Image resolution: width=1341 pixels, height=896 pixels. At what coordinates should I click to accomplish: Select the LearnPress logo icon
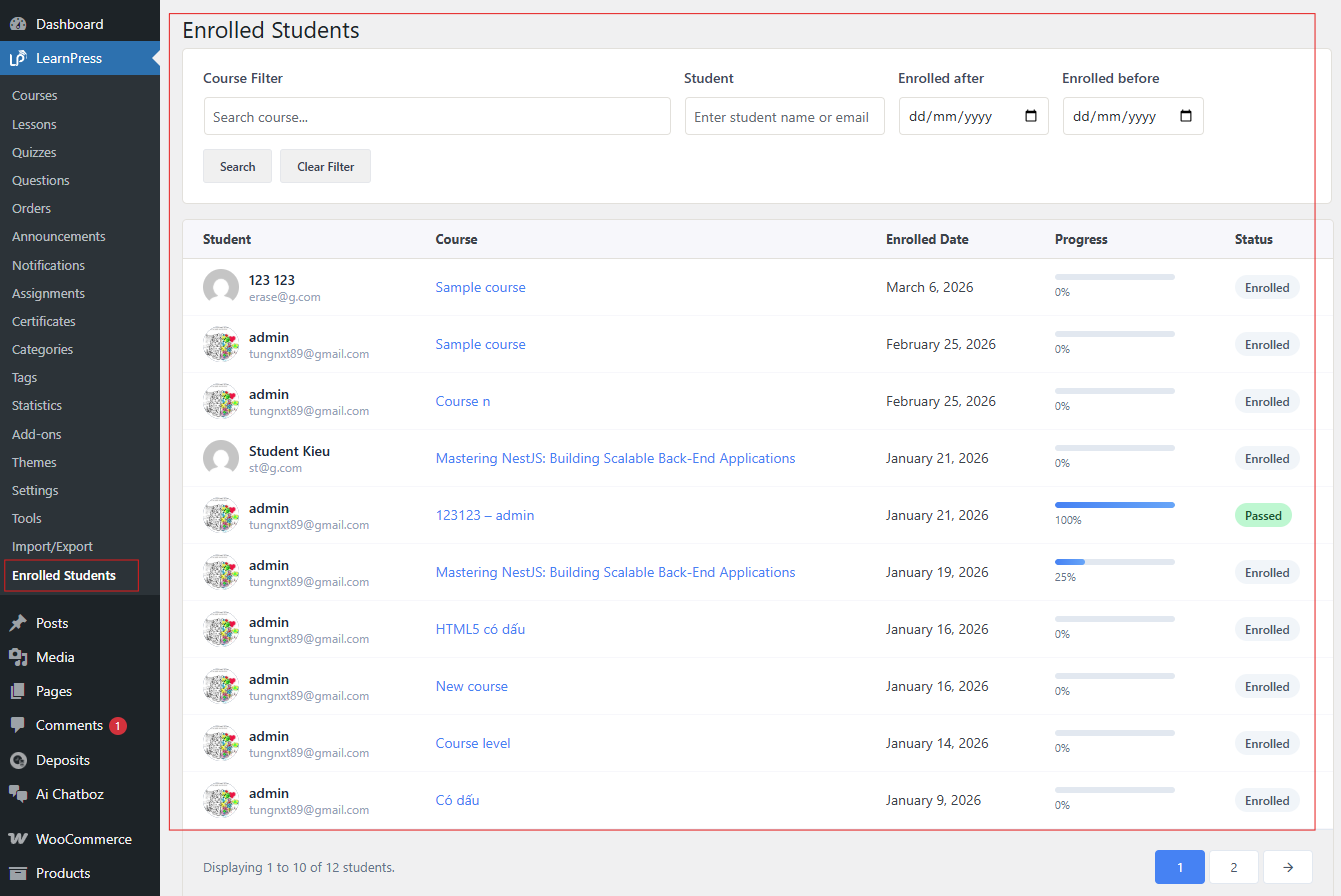17,58
